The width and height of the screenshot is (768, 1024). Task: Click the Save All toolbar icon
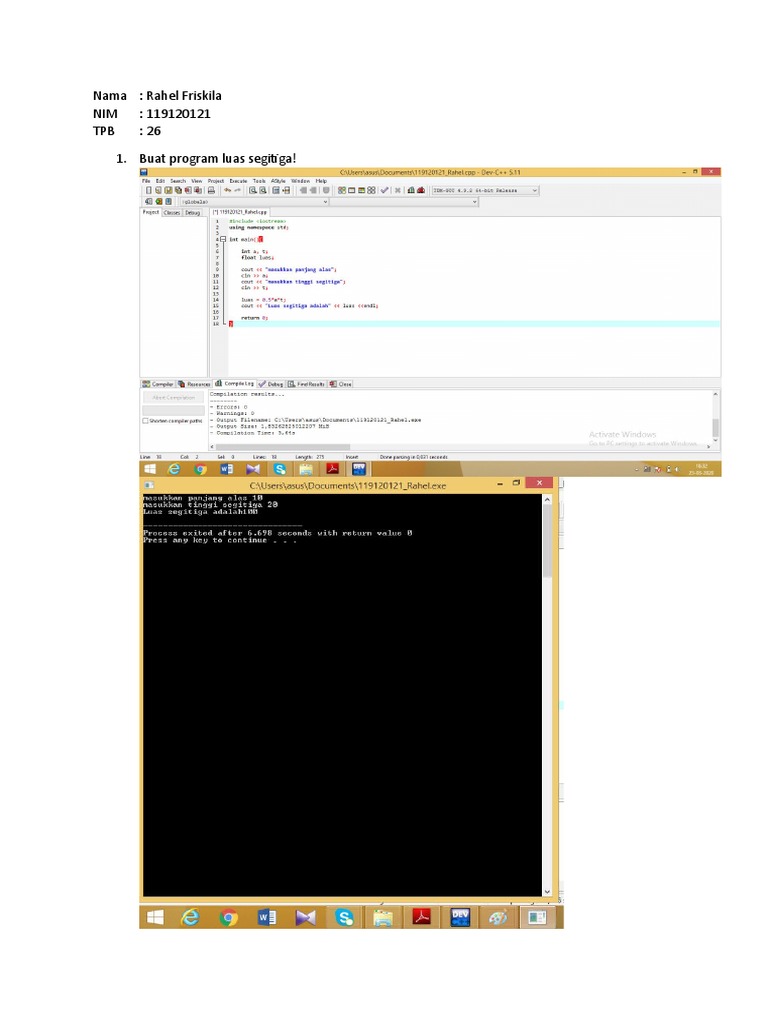coord(178,191)
